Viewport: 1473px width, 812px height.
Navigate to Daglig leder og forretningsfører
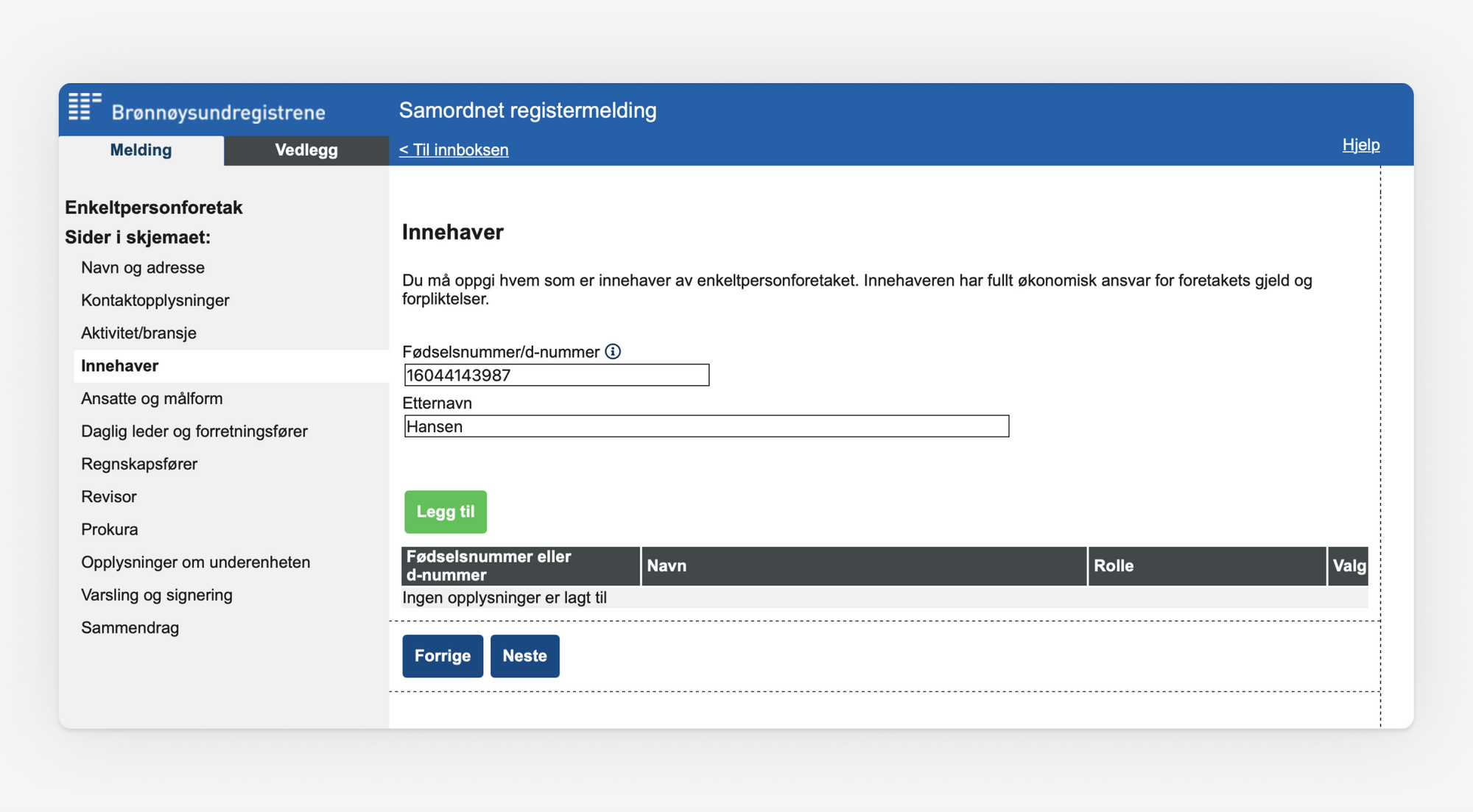tap(194, 431)
